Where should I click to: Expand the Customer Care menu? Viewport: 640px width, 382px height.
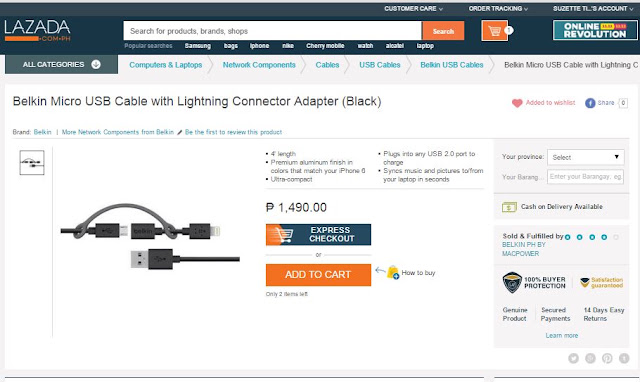coord(413,9)
